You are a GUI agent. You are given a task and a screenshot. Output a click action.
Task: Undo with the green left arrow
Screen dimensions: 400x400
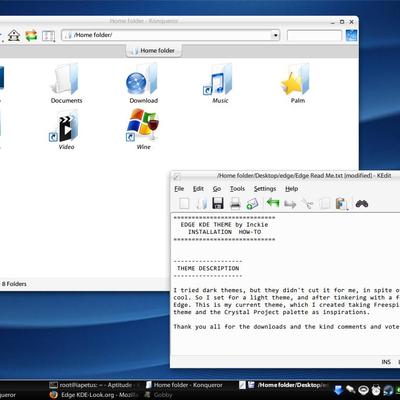point(273,203)
